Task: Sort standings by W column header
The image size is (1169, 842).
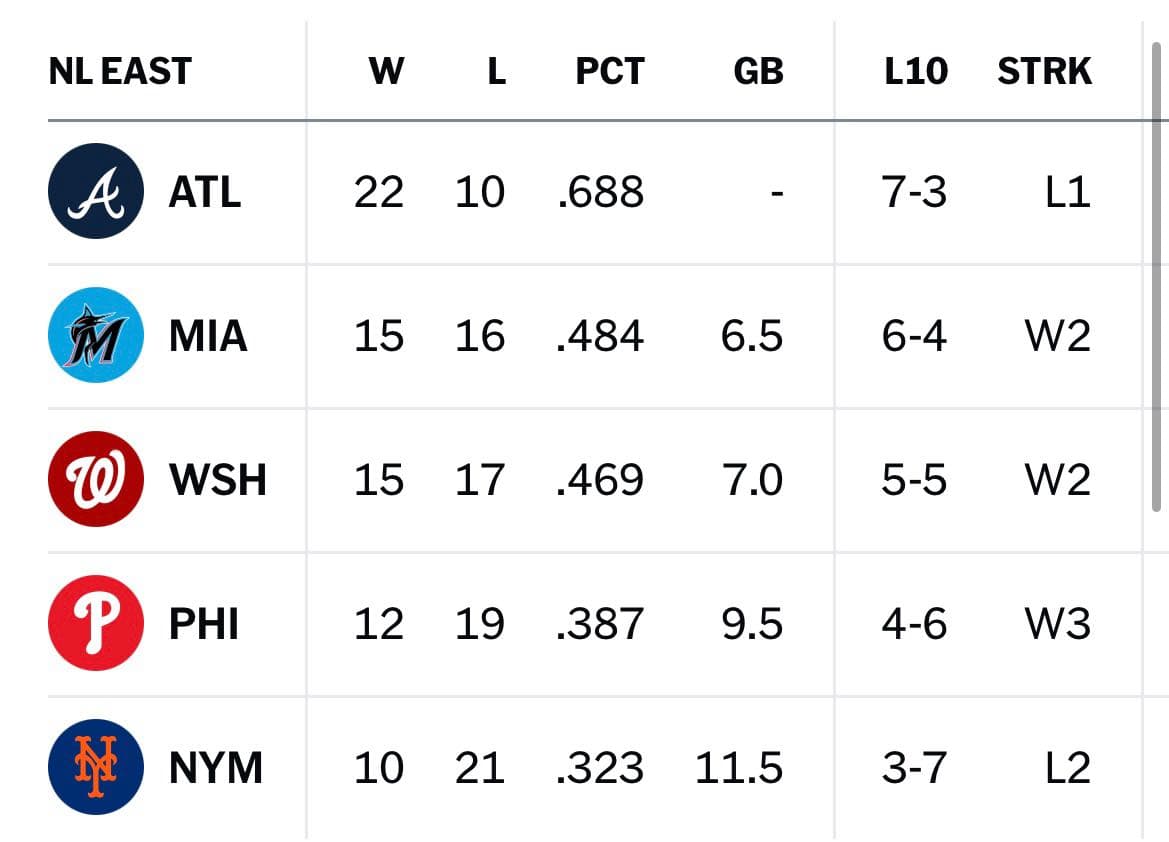Action: 386,72
